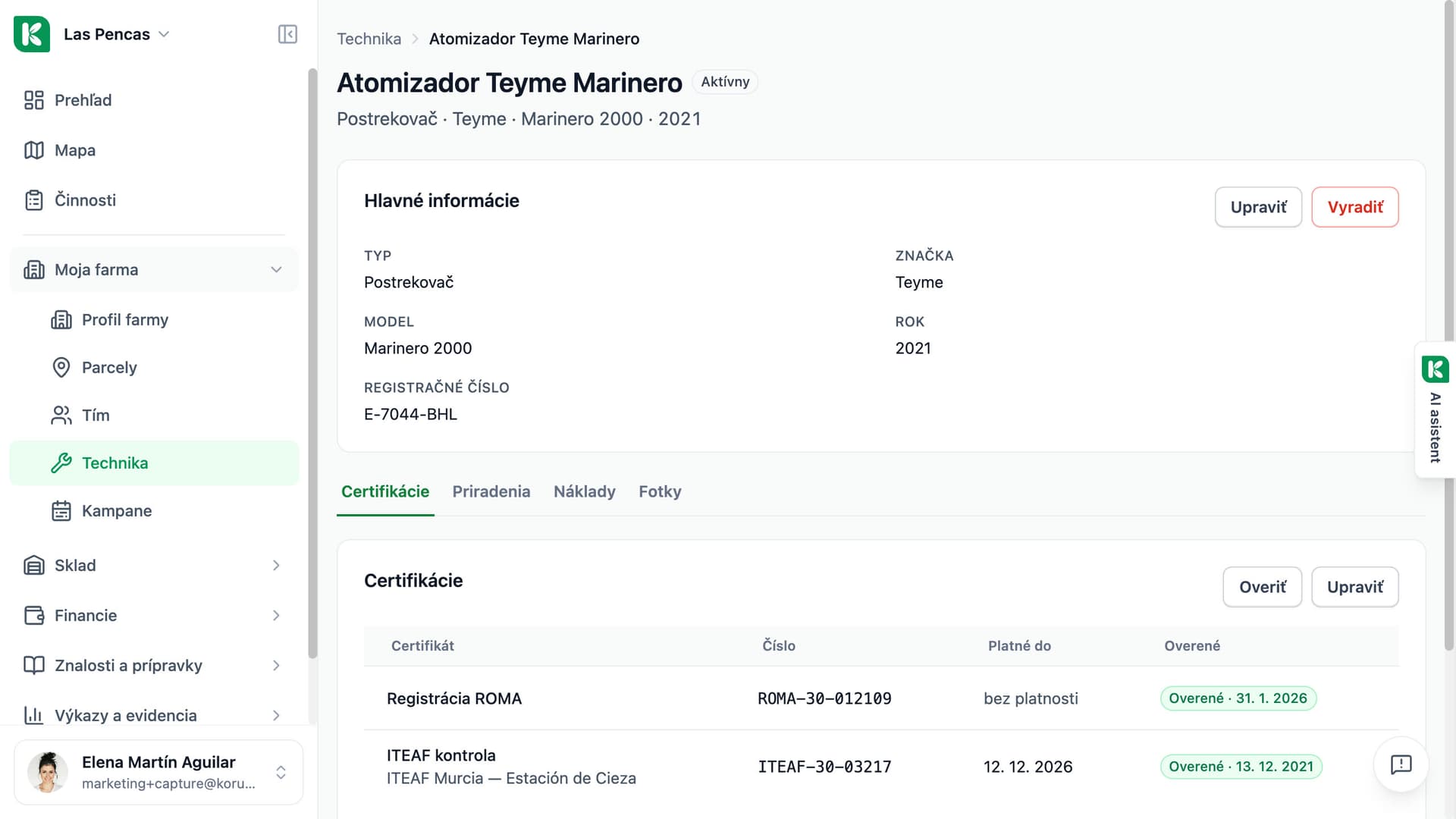The width and height of the screenshot is (1456, 819).
Task: Expand Výkazy a evidencia chevron
Action: pos(276,716)
